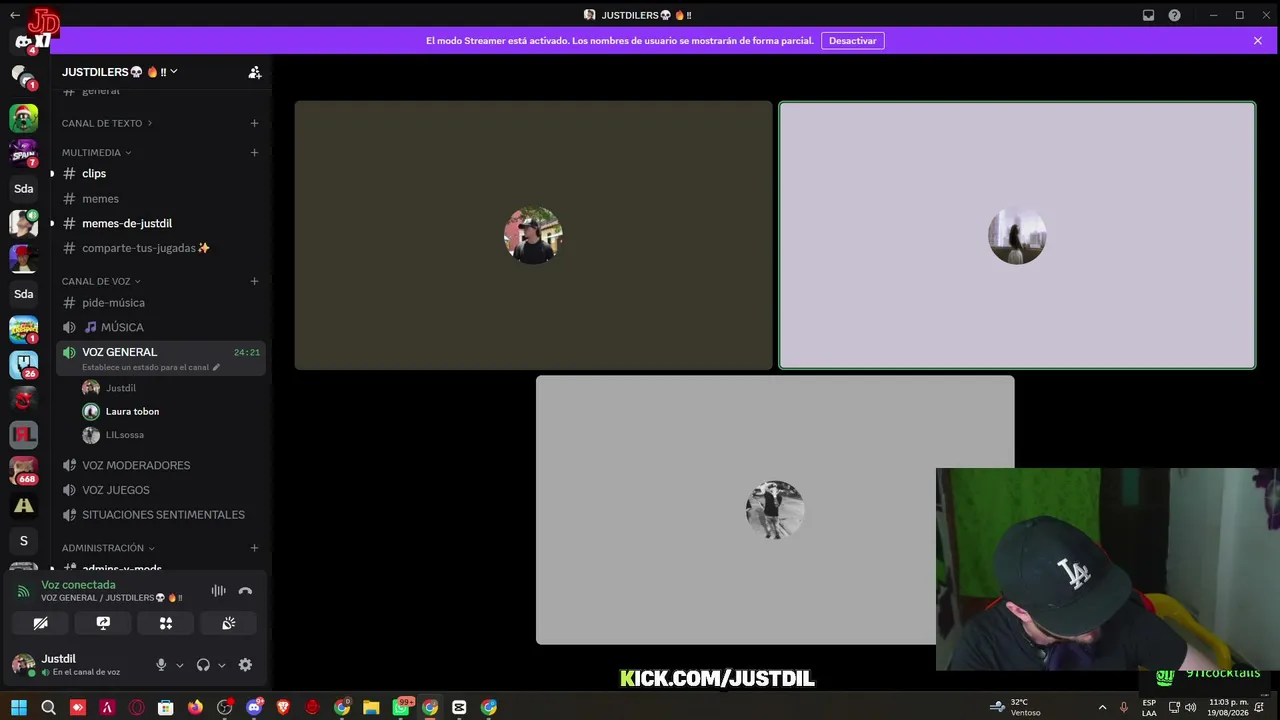This screenshot has height=720, width=1280.
Task: Open the taskbar clock and date
Action: [x=1229, y=707]
